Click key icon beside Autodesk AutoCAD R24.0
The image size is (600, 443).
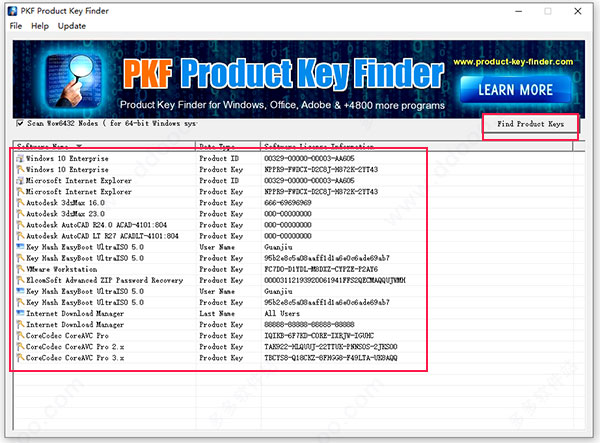click(x=20, y=225)
